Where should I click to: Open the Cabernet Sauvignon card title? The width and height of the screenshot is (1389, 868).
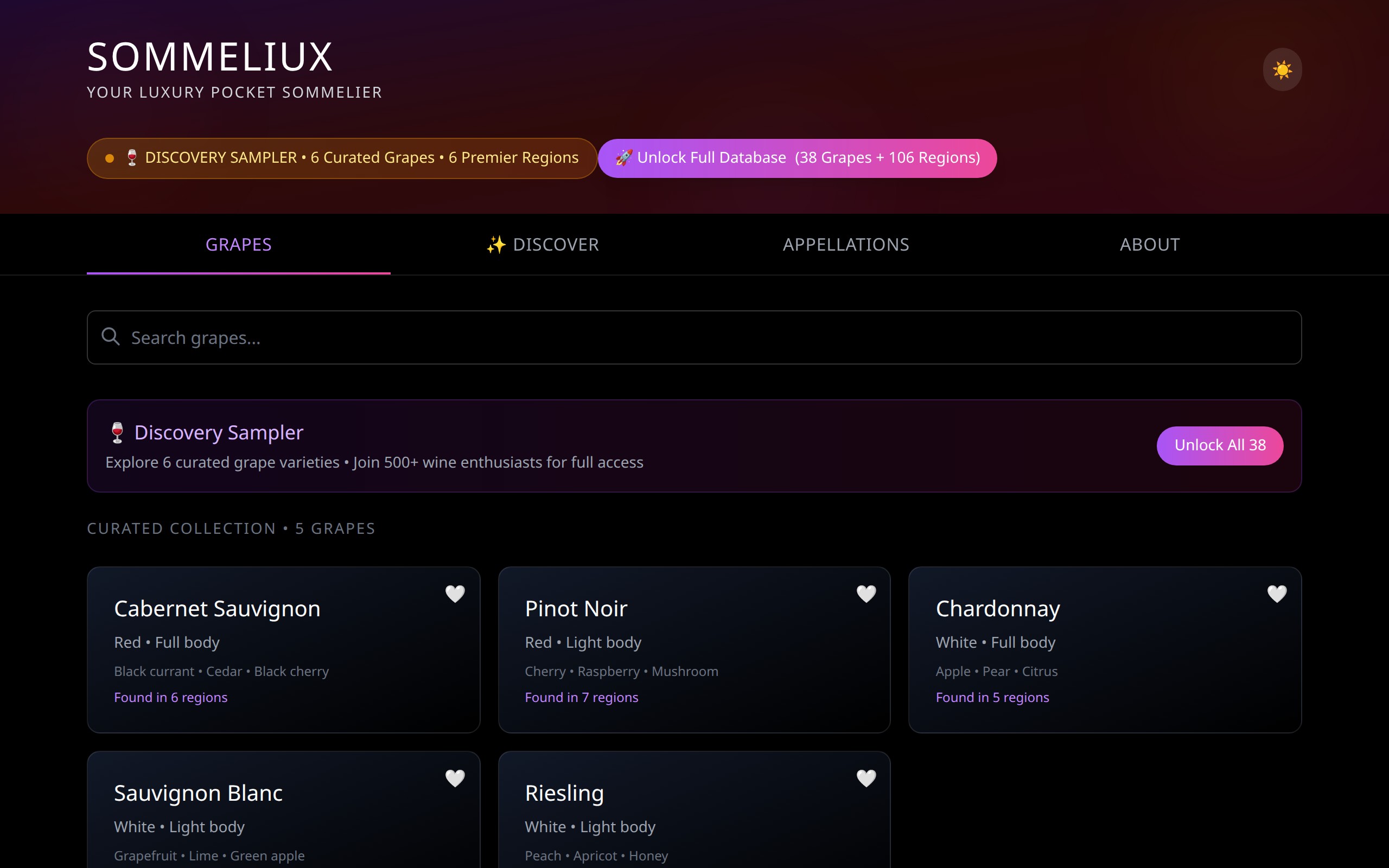217,609
